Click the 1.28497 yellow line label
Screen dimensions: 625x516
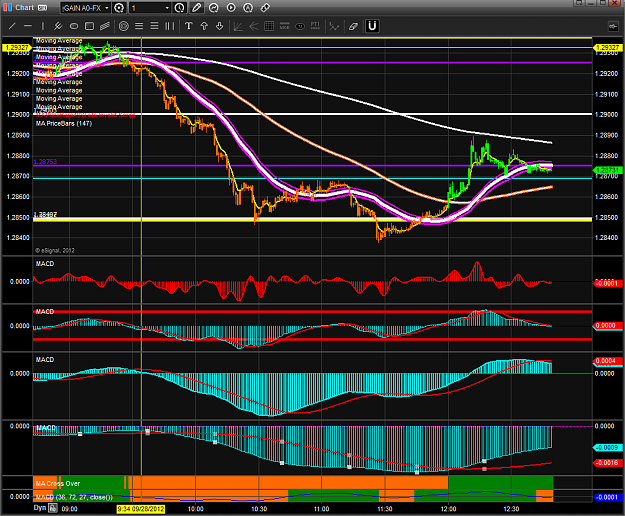point(45,214)
